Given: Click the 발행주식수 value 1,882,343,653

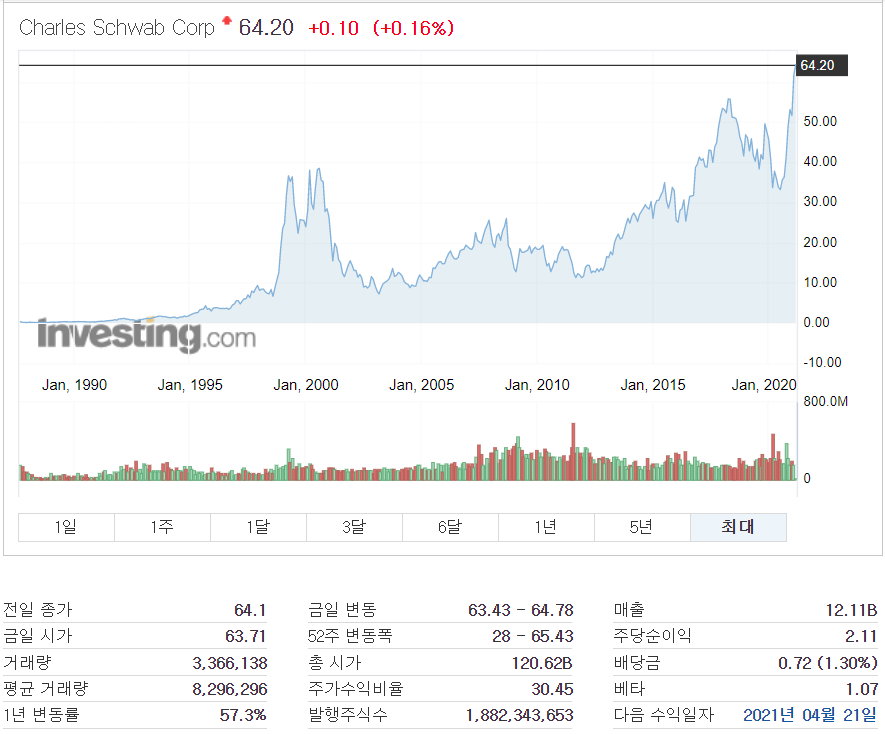Looking at the screenshot, I should click(x=519, y=715).
